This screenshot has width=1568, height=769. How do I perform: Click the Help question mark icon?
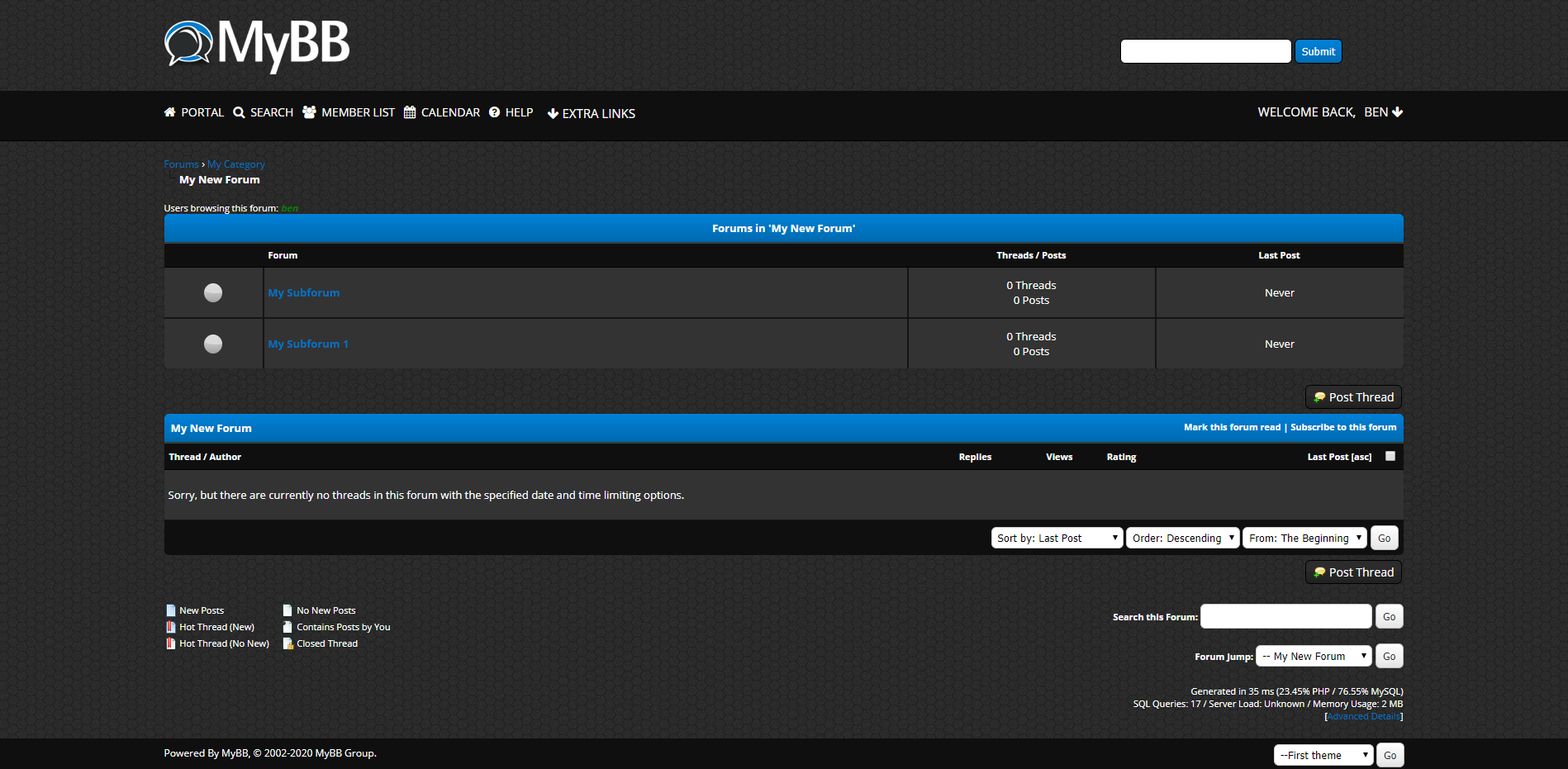494,112
